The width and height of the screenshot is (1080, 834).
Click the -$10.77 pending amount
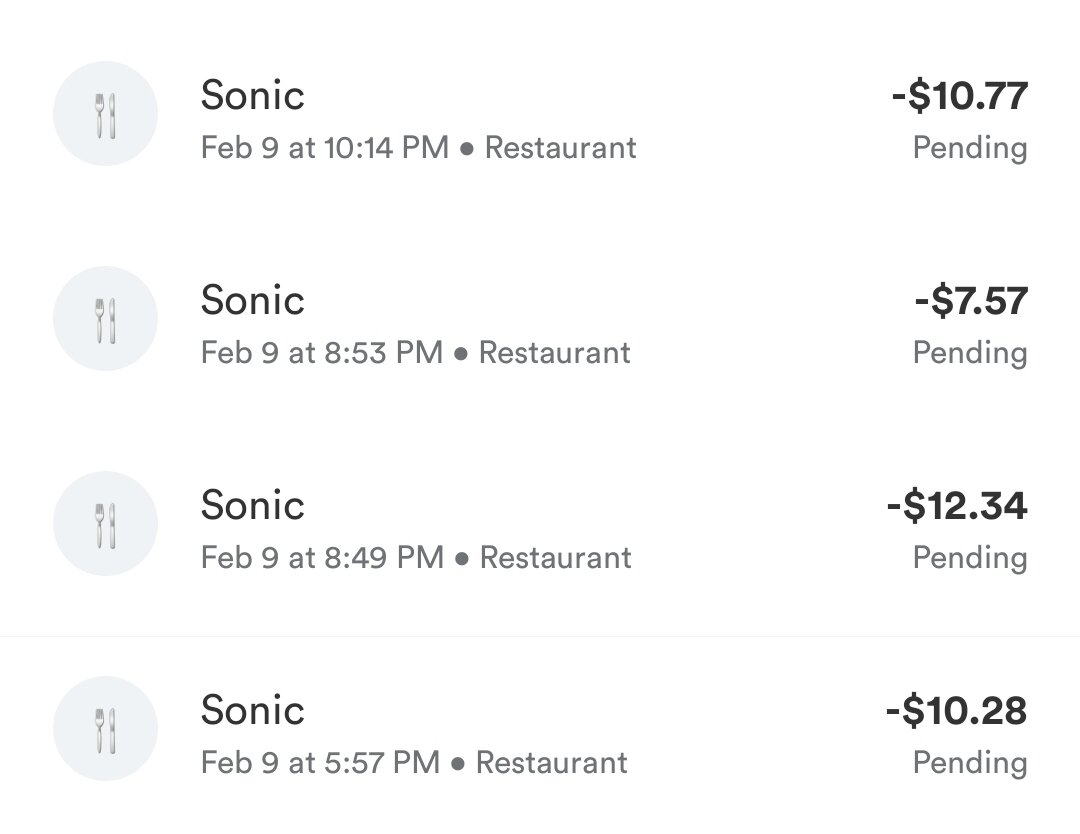(959, 97)
